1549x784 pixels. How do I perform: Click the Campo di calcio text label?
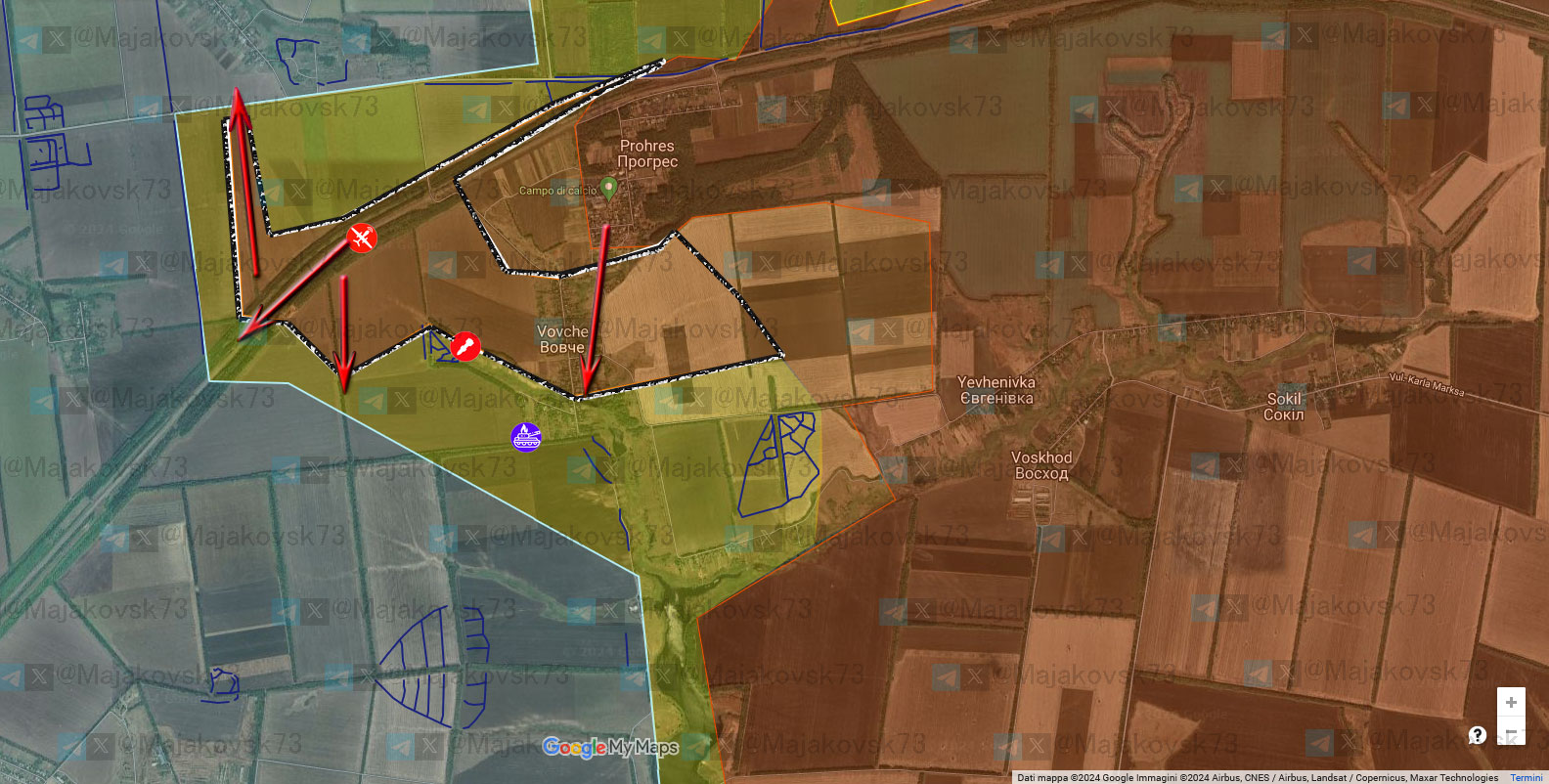tap(557, 191)
